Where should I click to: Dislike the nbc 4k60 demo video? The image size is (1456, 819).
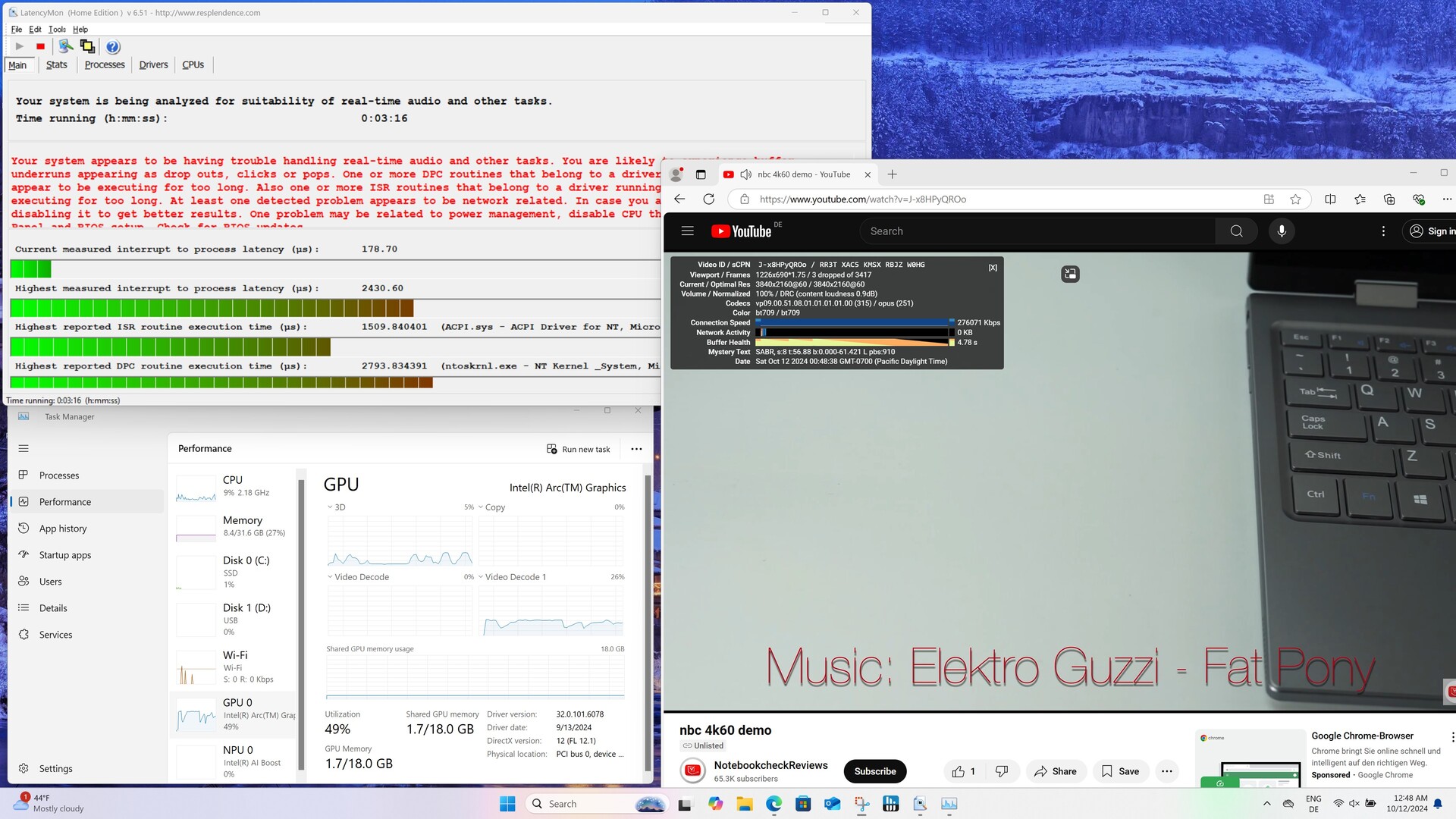click(x=1001, y=771)
